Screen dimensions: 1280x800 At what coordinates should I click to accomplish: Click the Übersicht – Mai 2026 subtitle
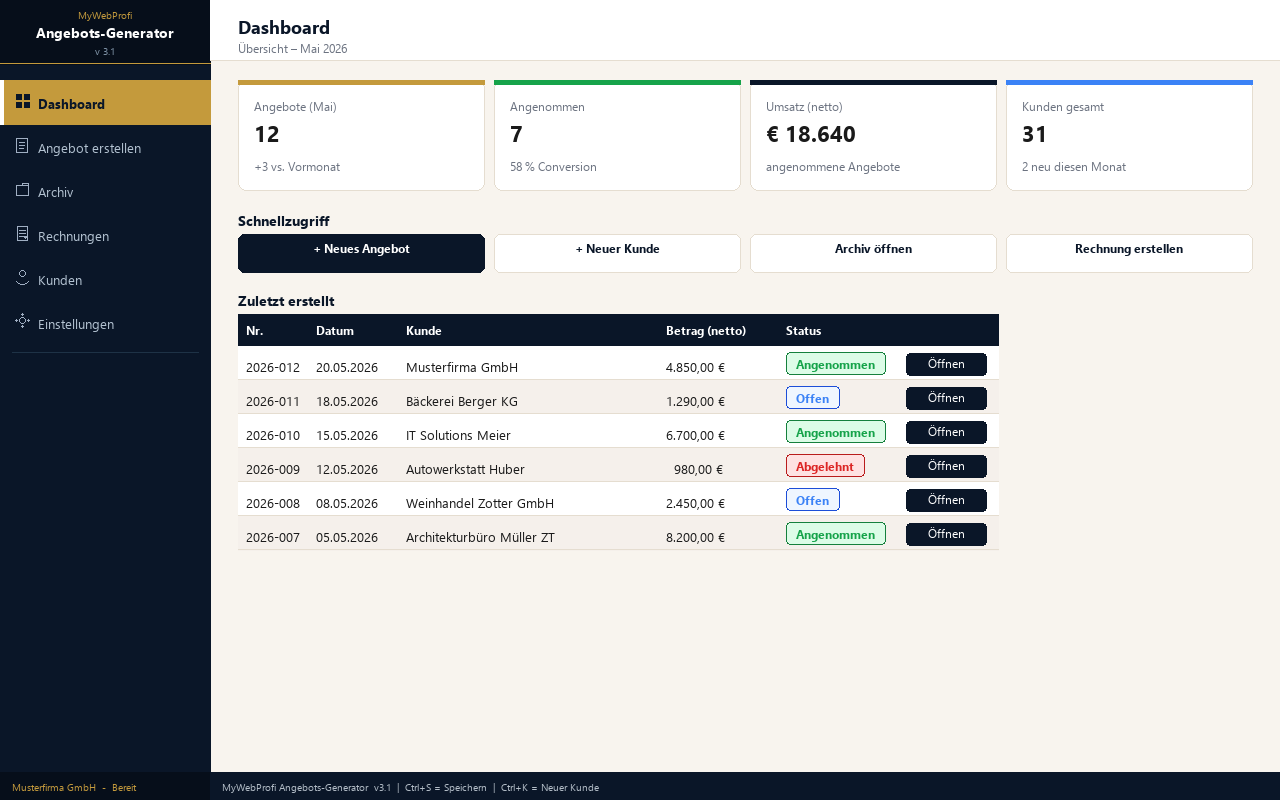[x=293, y=48]
